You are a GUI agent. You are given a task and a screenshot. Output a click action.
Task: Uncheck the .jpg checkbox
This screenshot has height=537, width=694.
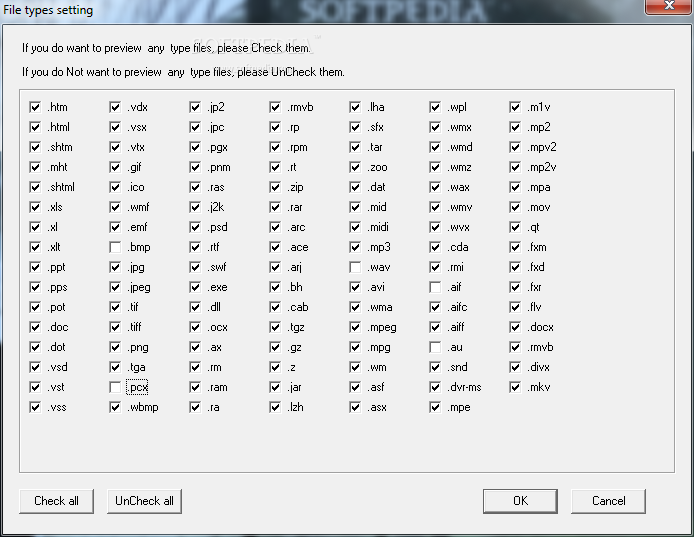click(115, 267)
